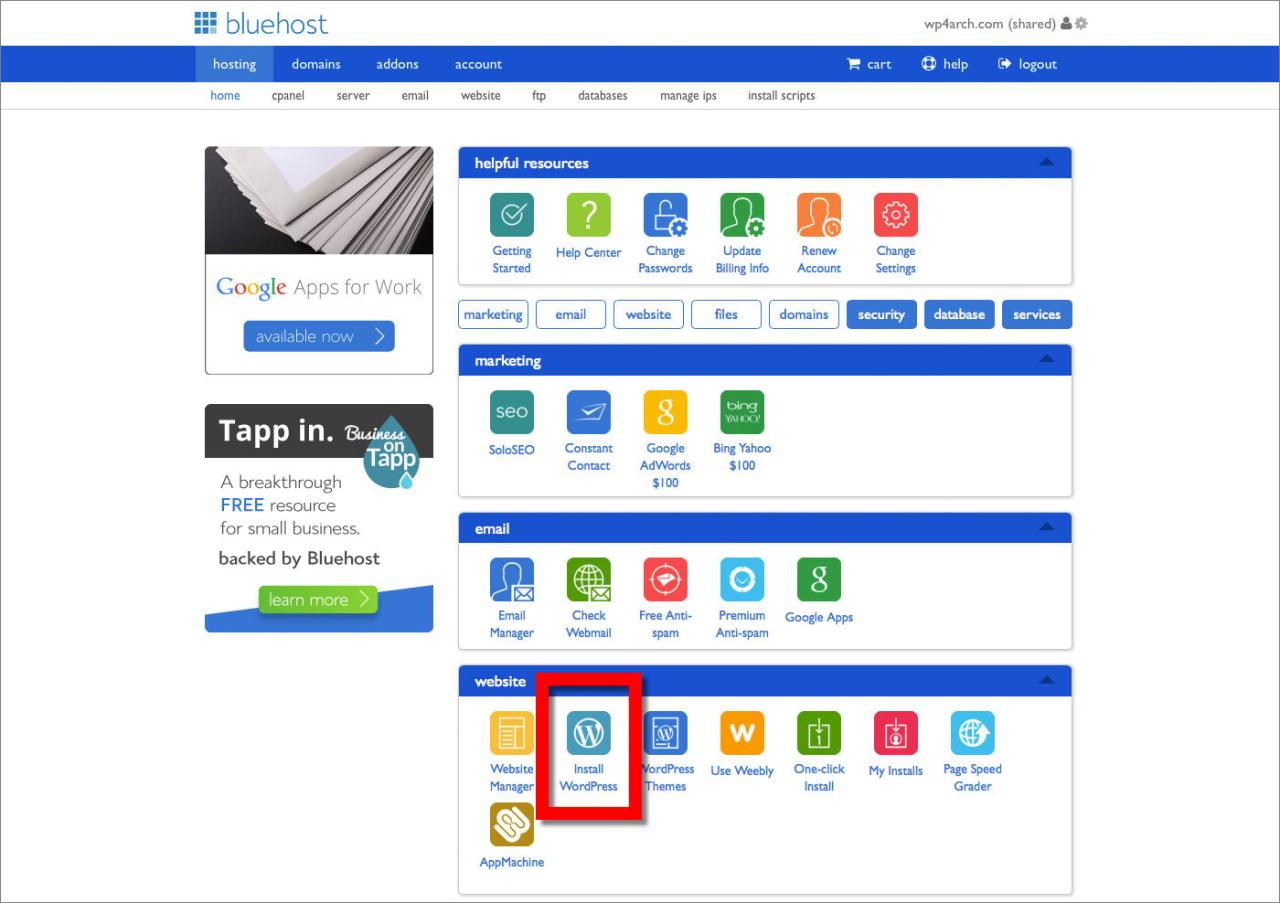1280x903 pixels.
Task: Open the Website Manager icon
Action: coord(511,733)
